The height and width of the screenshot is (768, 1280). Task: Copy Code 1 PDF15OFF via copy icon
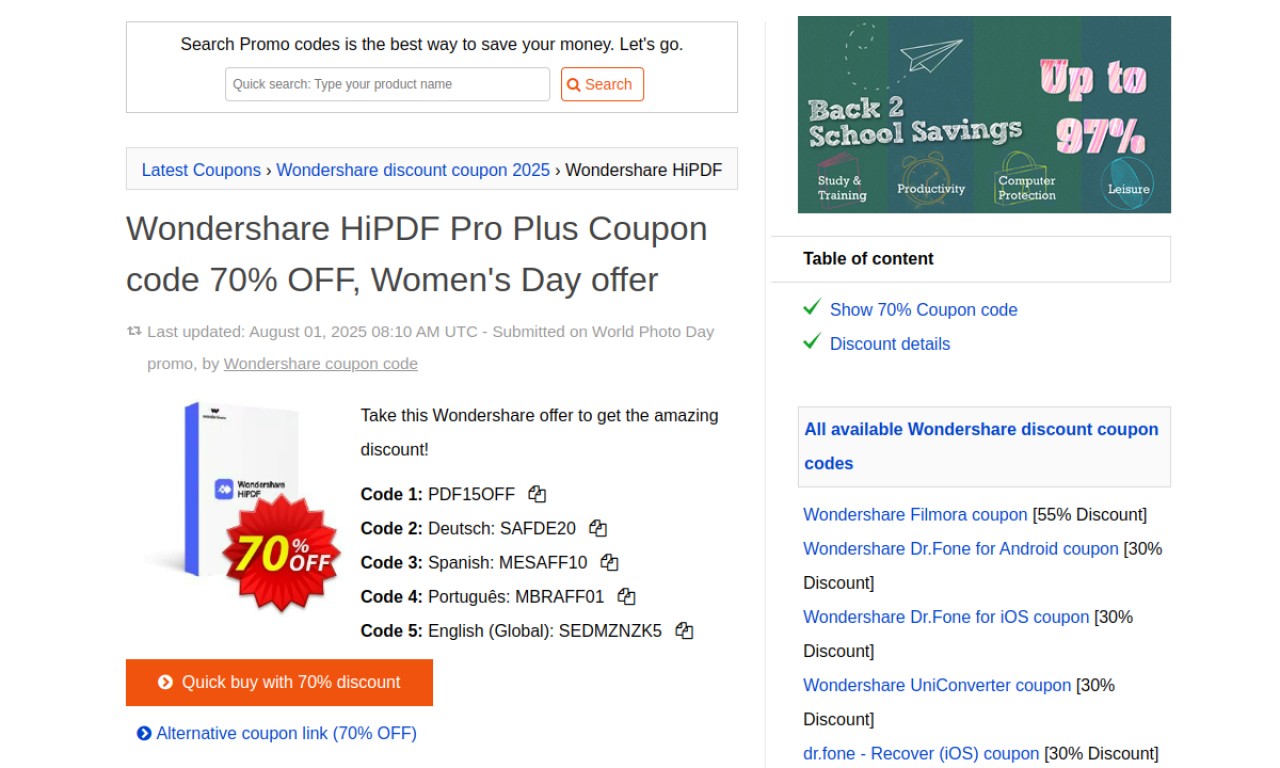[x=537, y=494]
